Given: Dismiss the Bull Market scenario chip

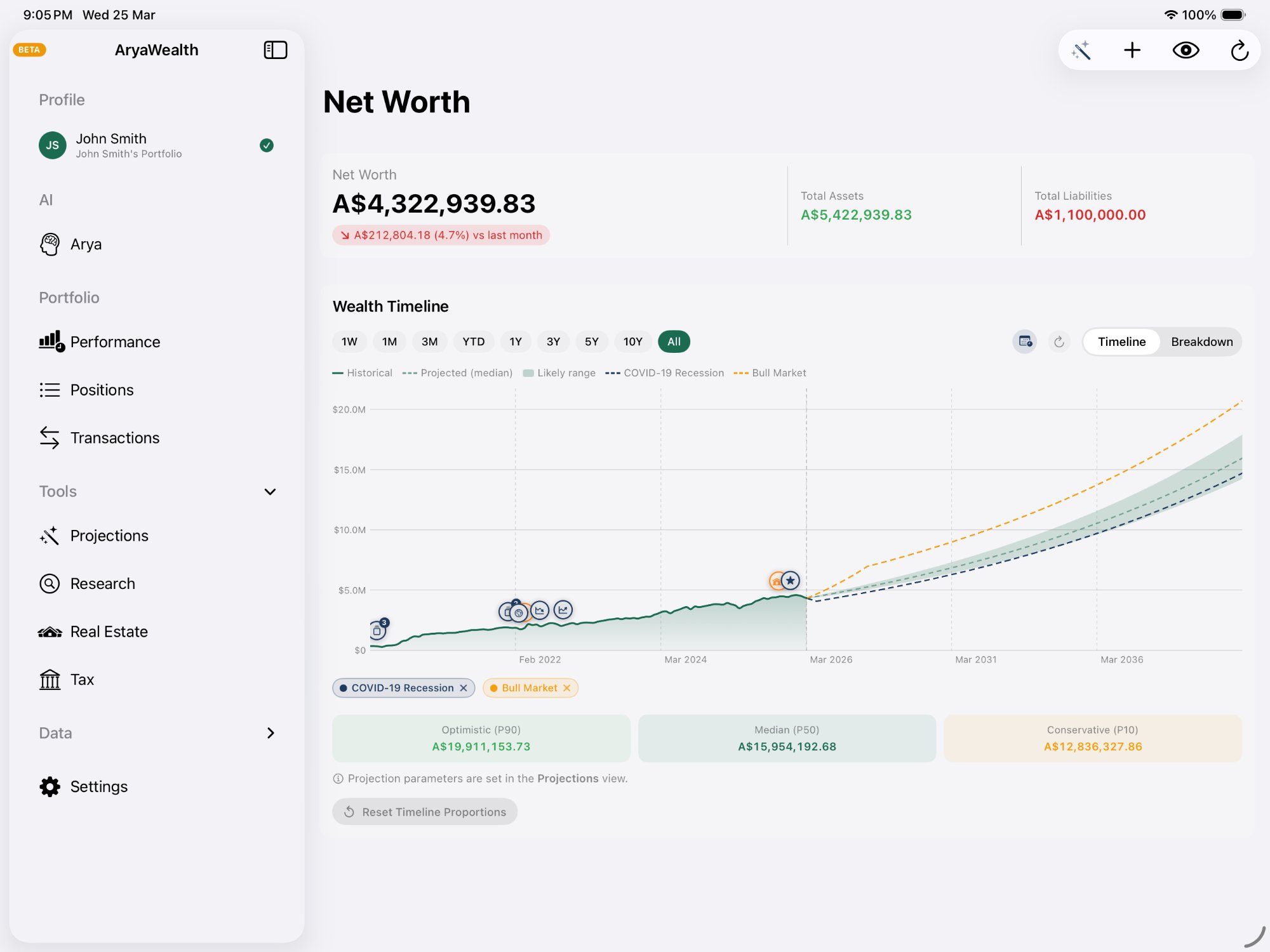Looking at the screenshot, I should point(567,687).
